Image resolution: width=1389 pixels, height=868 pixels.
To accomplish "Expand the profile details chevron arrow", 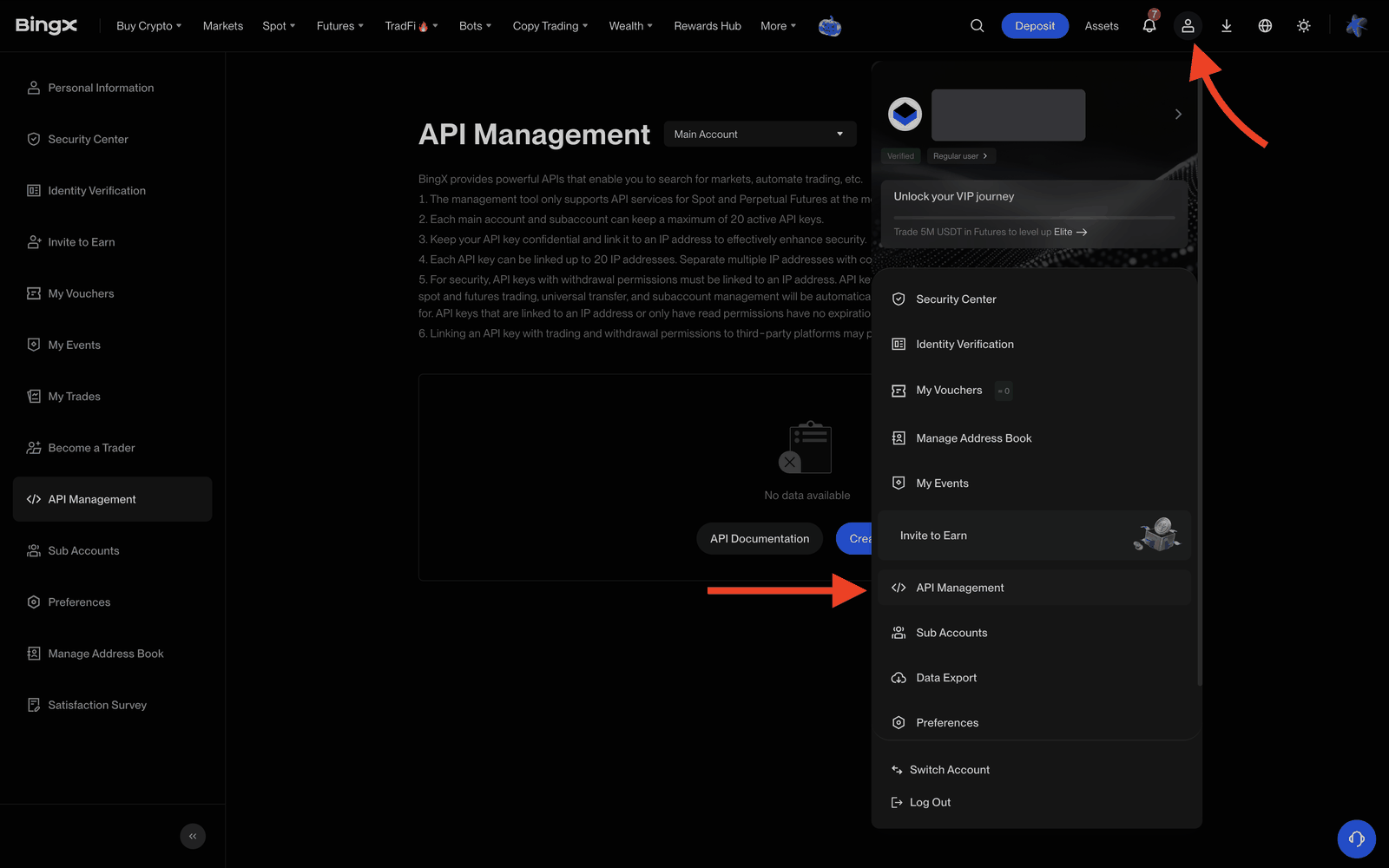I will coord(1178,114).
